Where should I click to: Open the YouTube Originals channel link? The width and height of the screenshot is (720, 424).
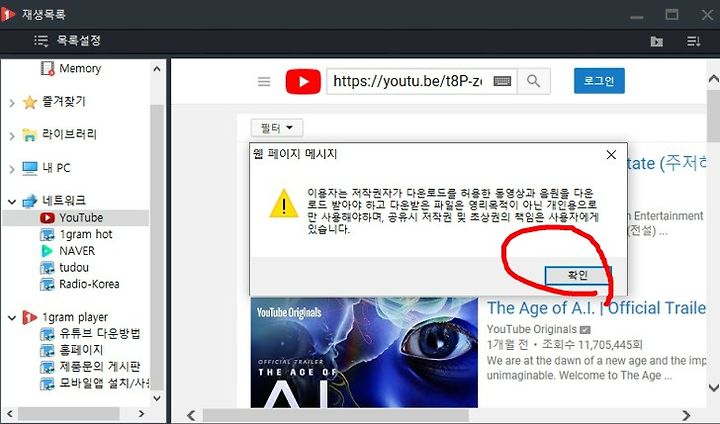pyautogui.click(x=531, y=329)
